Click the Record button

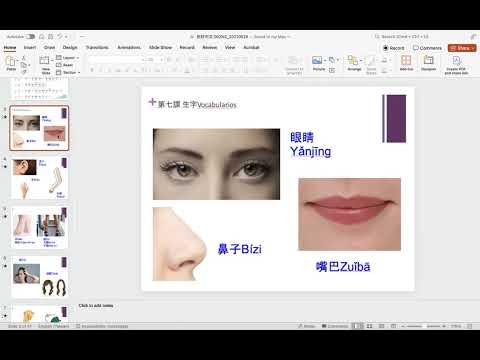pyautogui.click(x=393, y=48)
